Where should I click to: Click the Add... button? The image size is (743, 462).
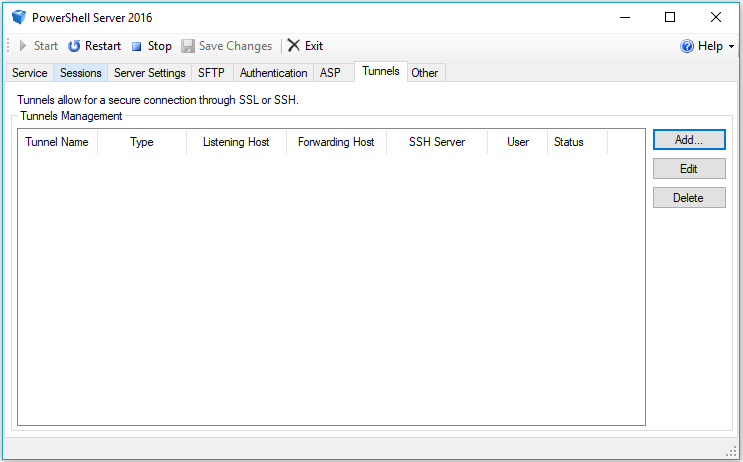[689, 140]
